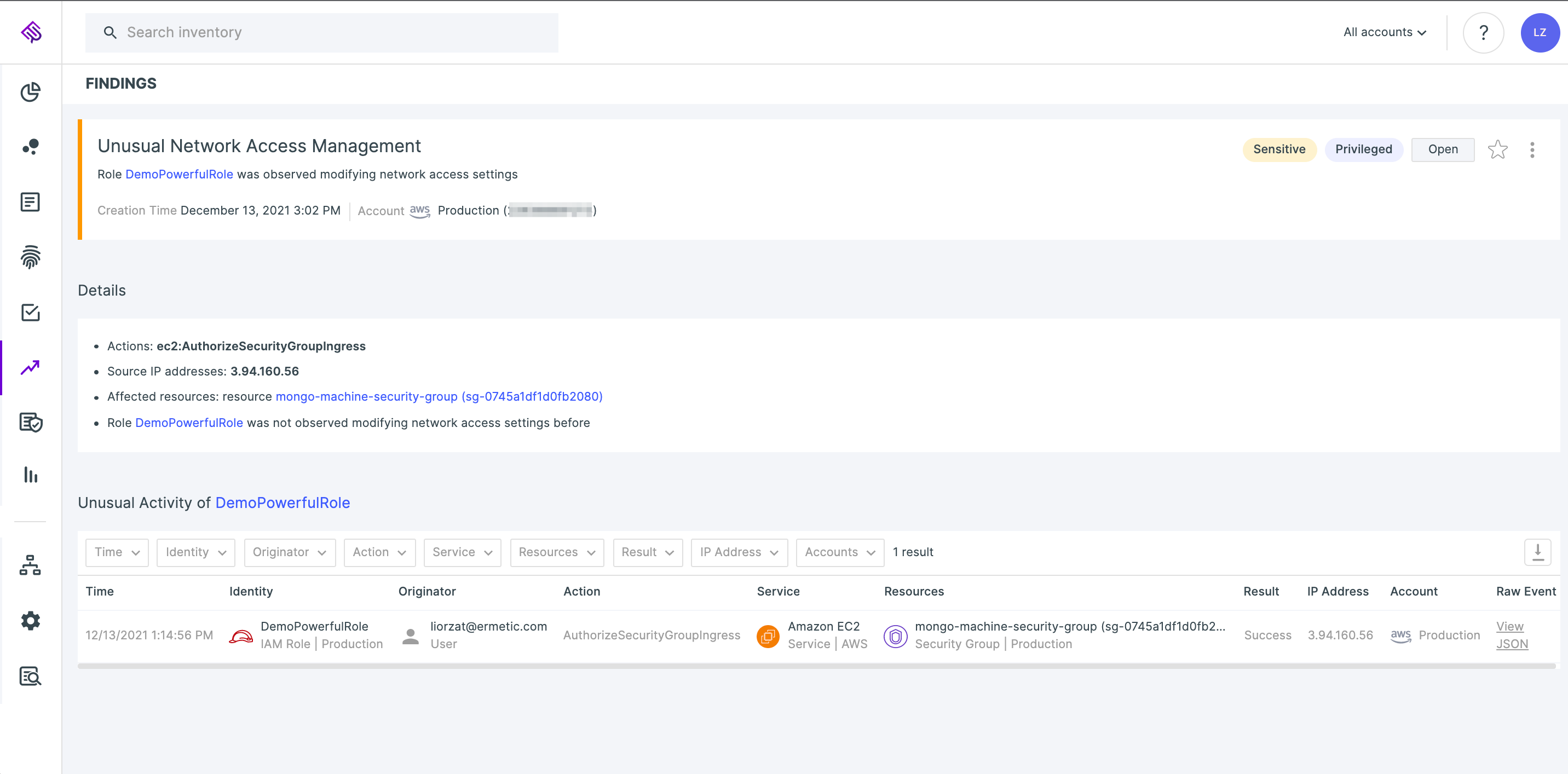Screen dimensions: 1568x774
Task: Open the compliance checkmark sidebar icon
Action: [x=31, y=312]
